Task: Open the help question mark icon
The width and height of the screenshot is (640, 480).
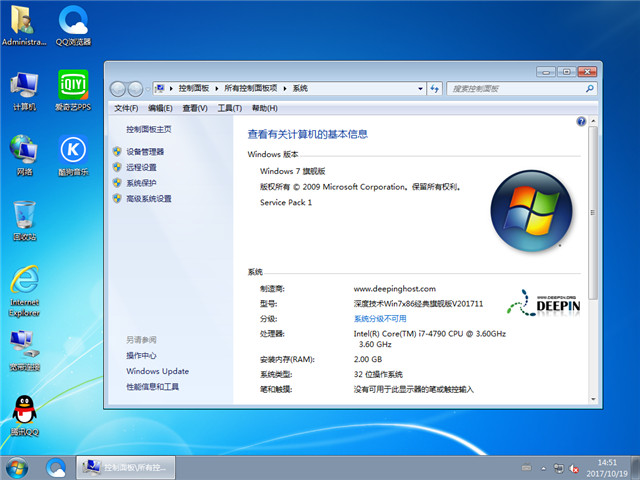Action: (x=581, y=121)
